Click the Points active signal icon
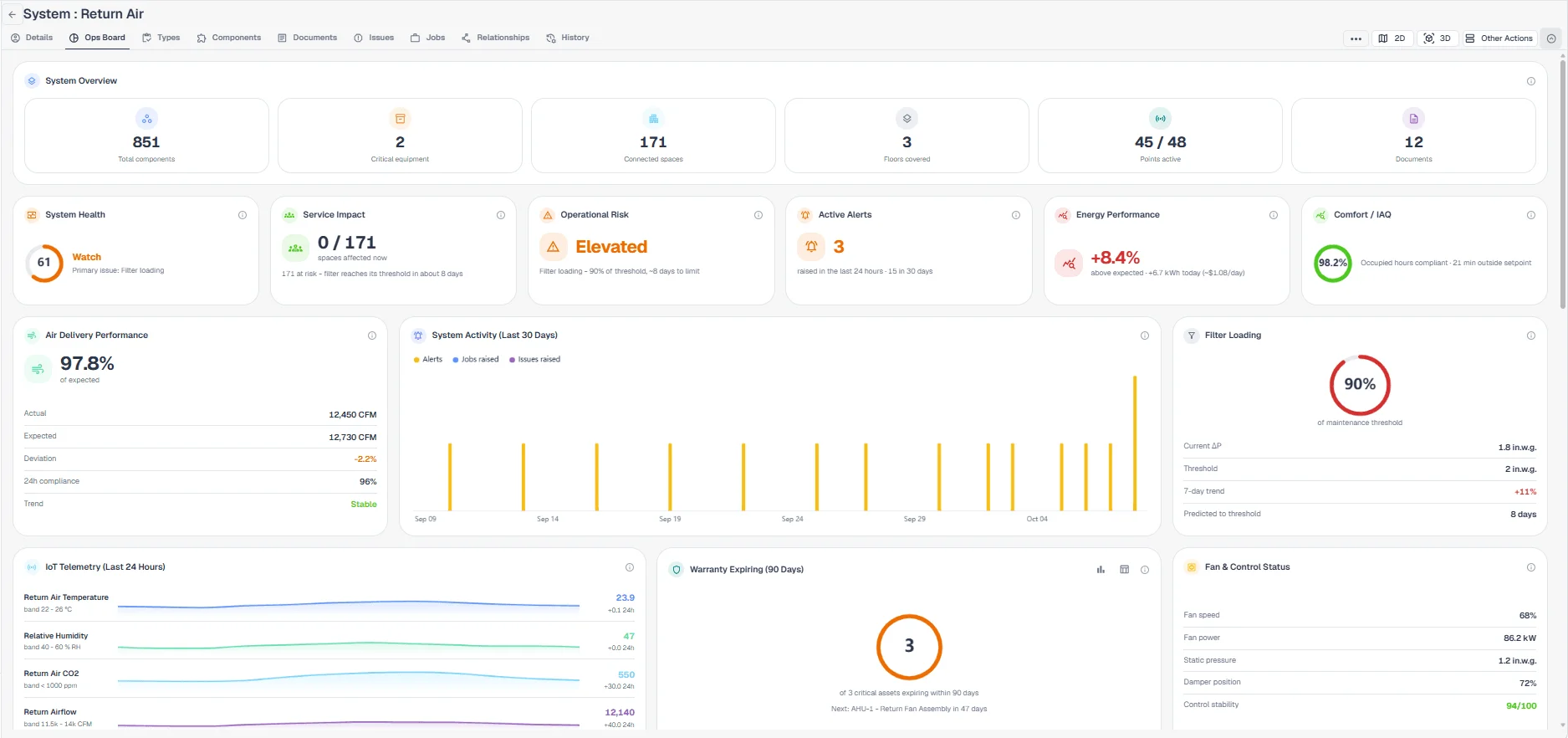Image resolution: width=1568 pixels, height=738 pixels. [1160, 119]
